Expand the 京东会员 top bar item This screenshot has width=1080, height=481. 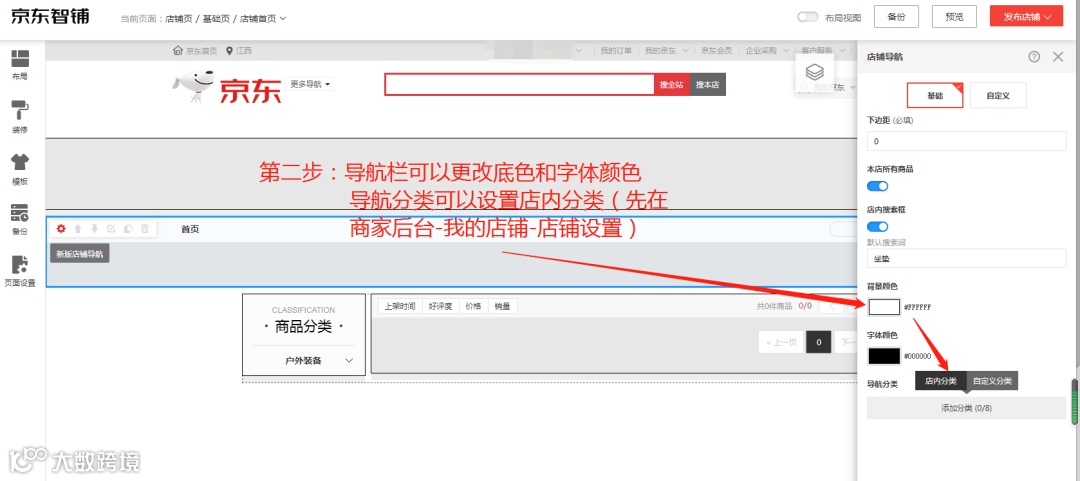716,50
